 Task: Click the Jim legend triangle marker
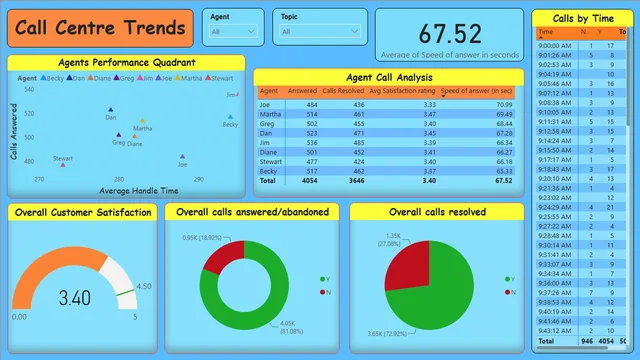(140, 78)
